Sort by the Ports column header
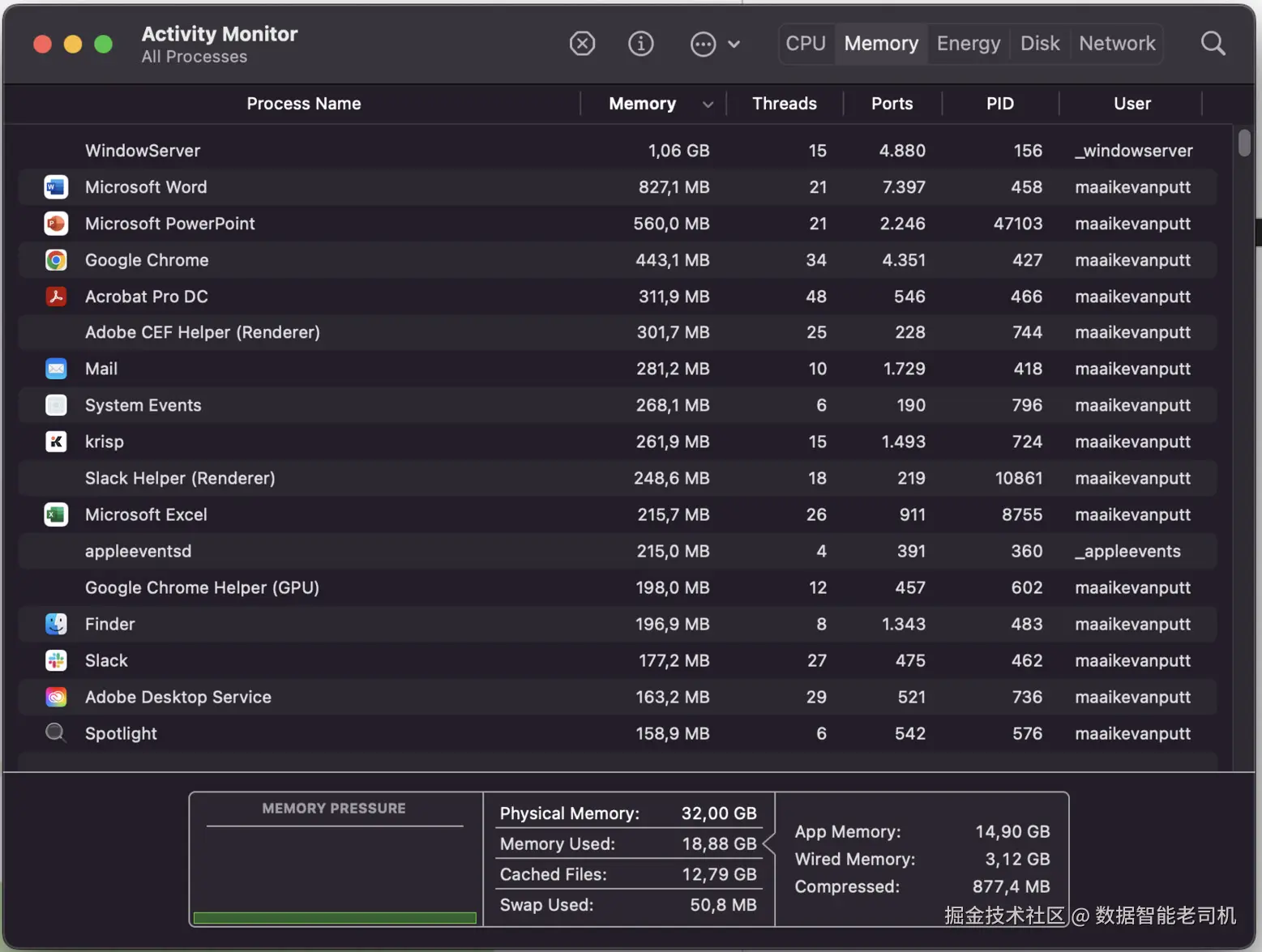The image size is (1262, 952). [x=892, y=104]
